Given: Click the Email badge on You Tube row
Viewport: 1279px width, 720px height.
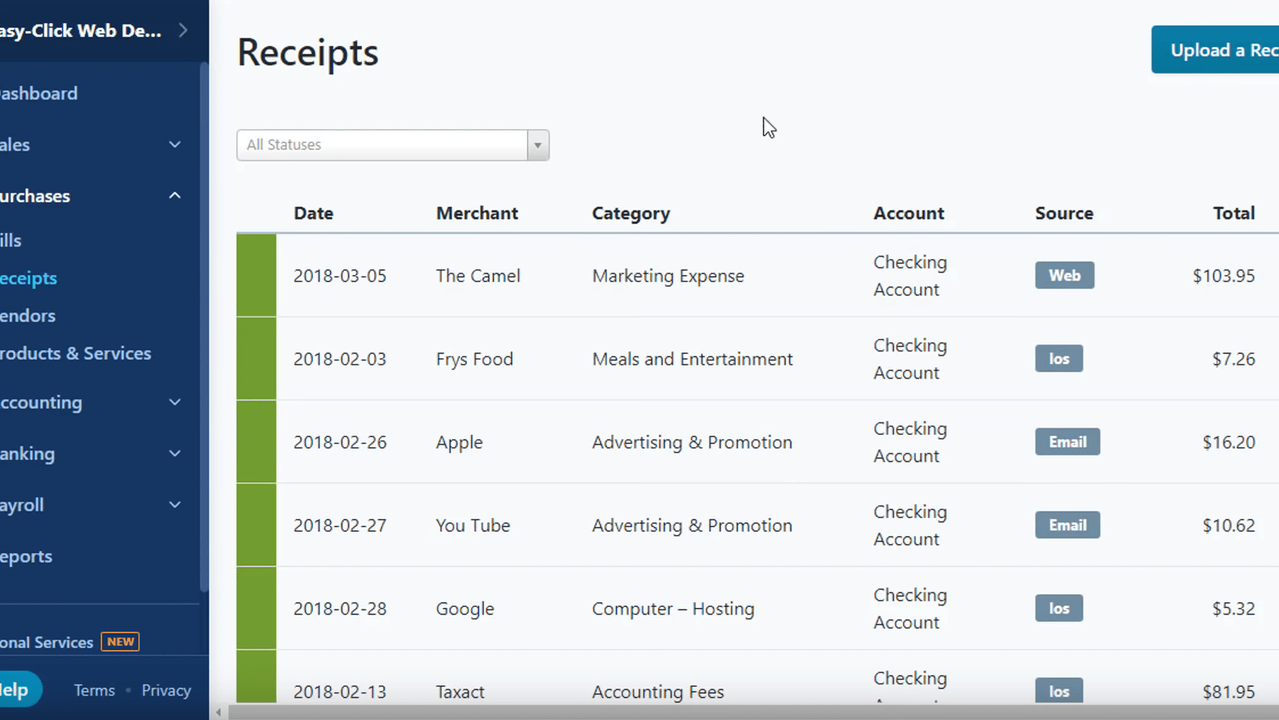Looking at the screenshot, I should coord(1067,525).
